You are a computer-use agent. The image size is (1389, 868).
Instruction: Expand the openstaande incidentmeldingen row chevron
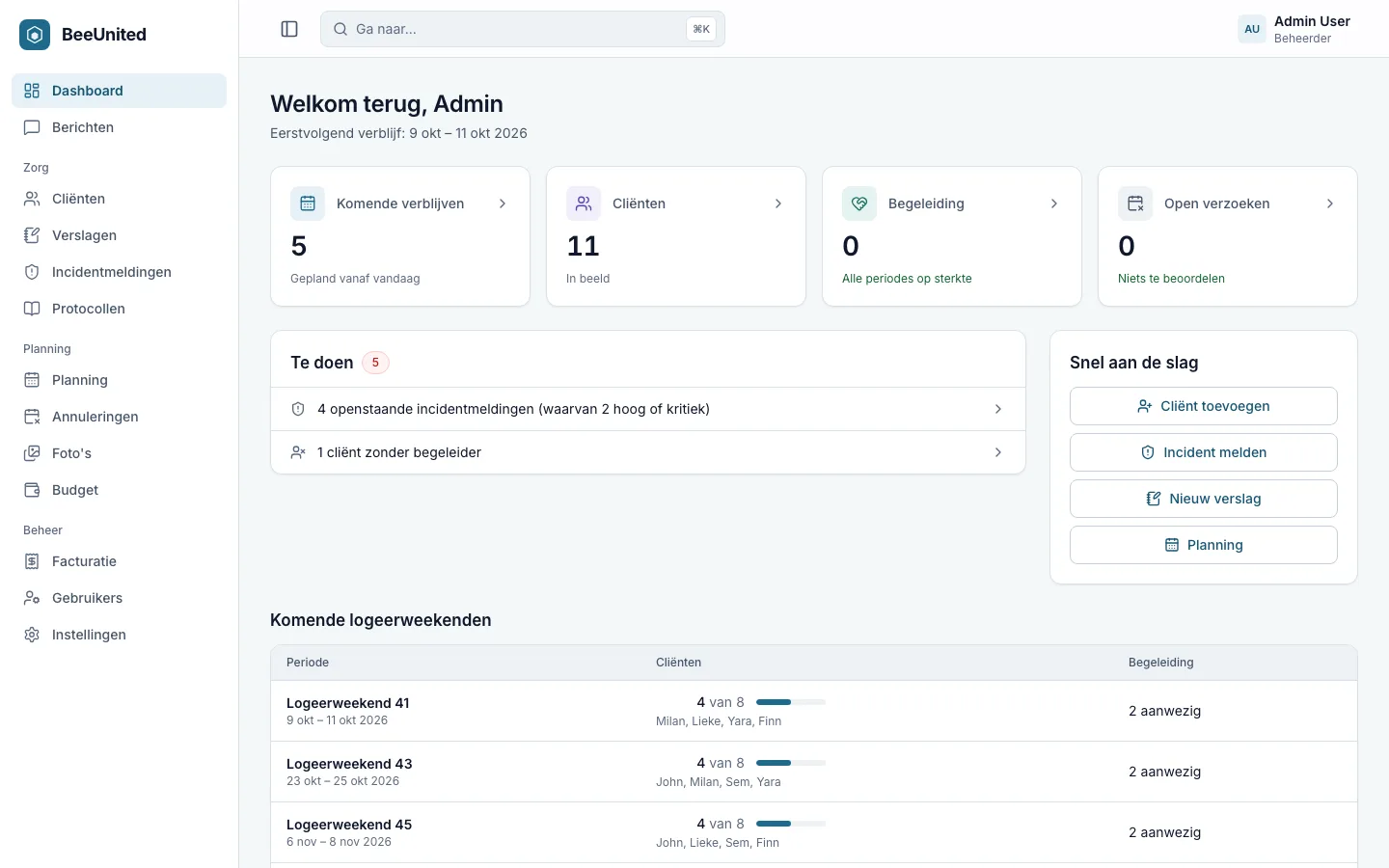pyautogui.click(x=998, y=409)
